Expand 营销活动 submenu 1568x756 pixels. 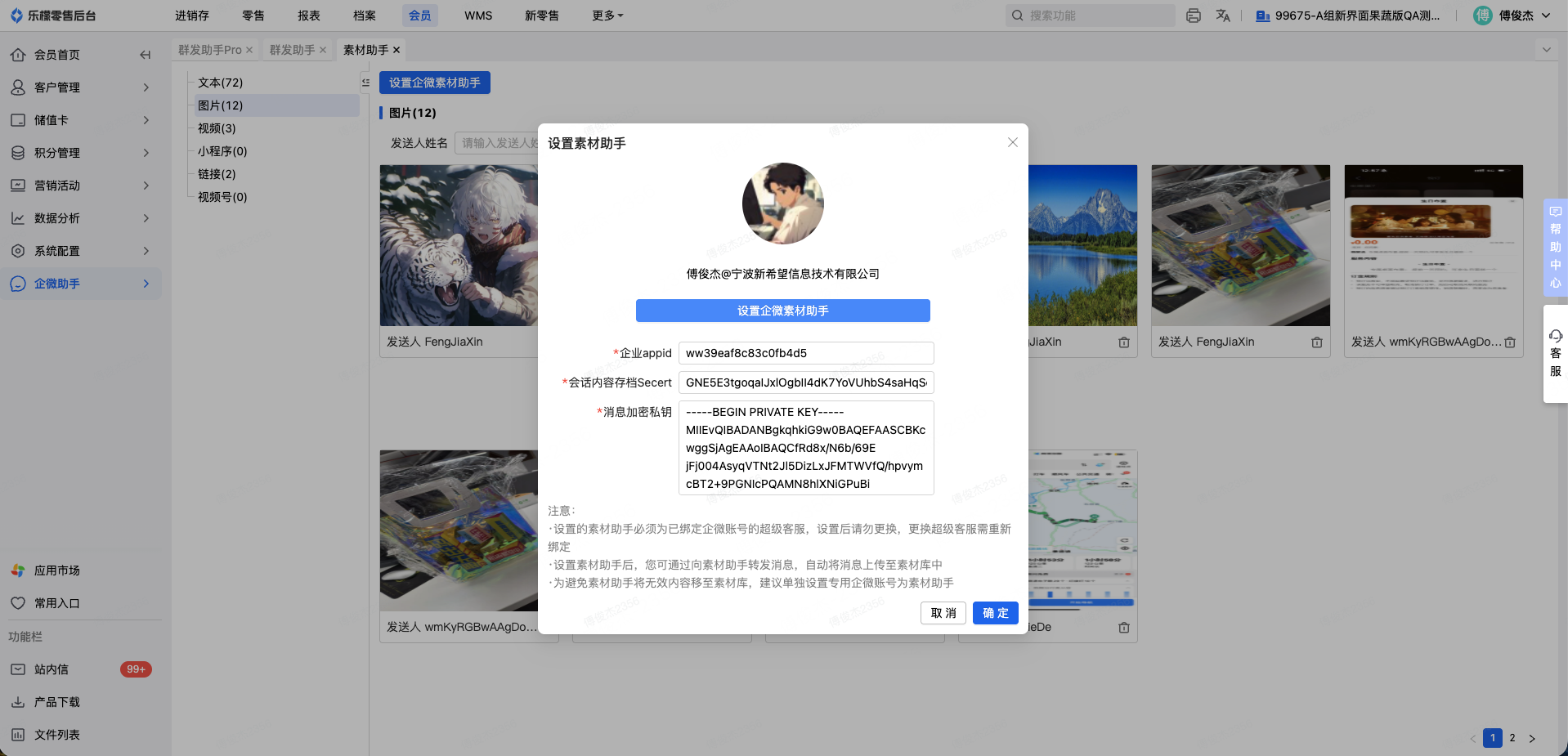pos(146,186)
